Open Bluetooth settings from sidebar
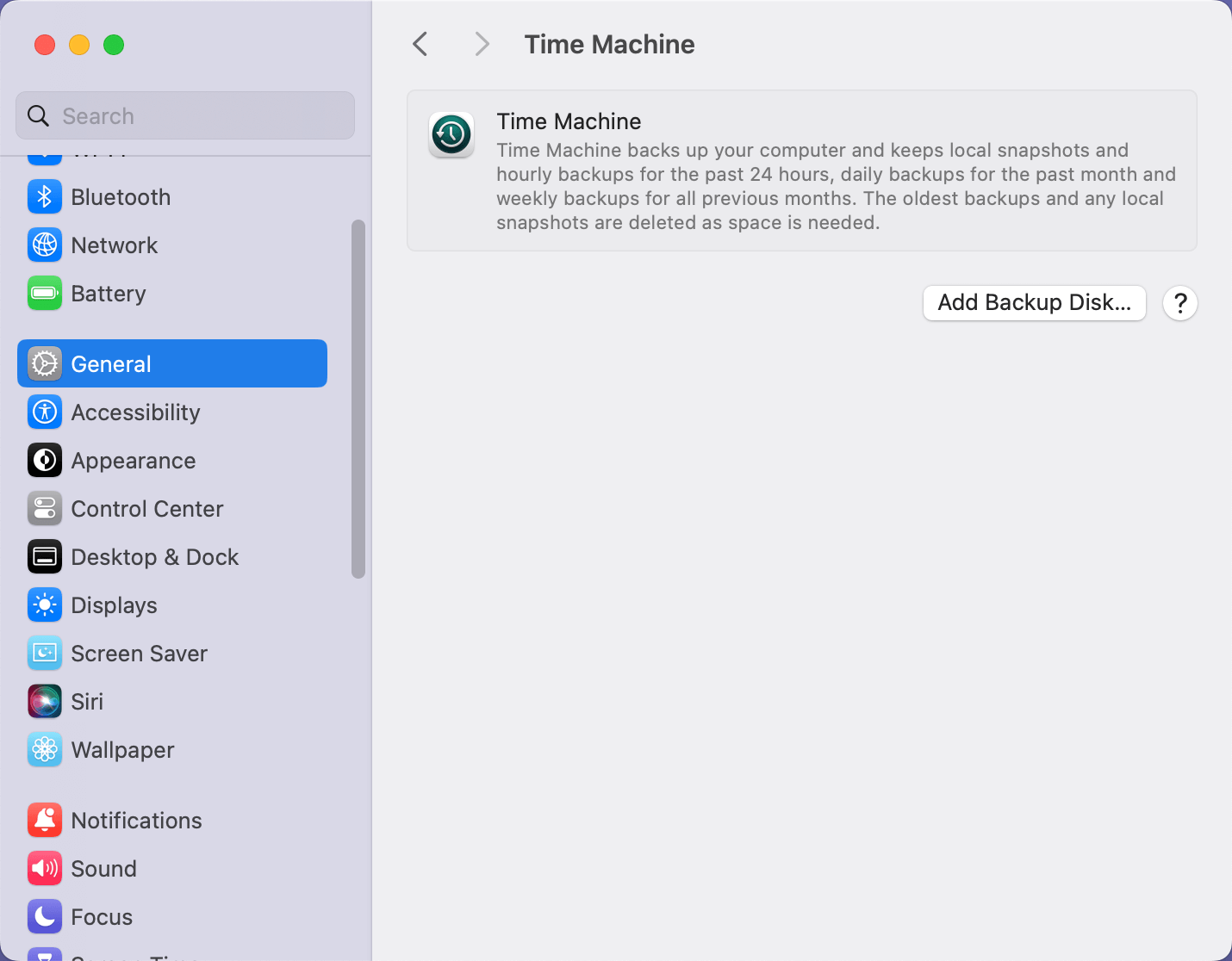 45,196
